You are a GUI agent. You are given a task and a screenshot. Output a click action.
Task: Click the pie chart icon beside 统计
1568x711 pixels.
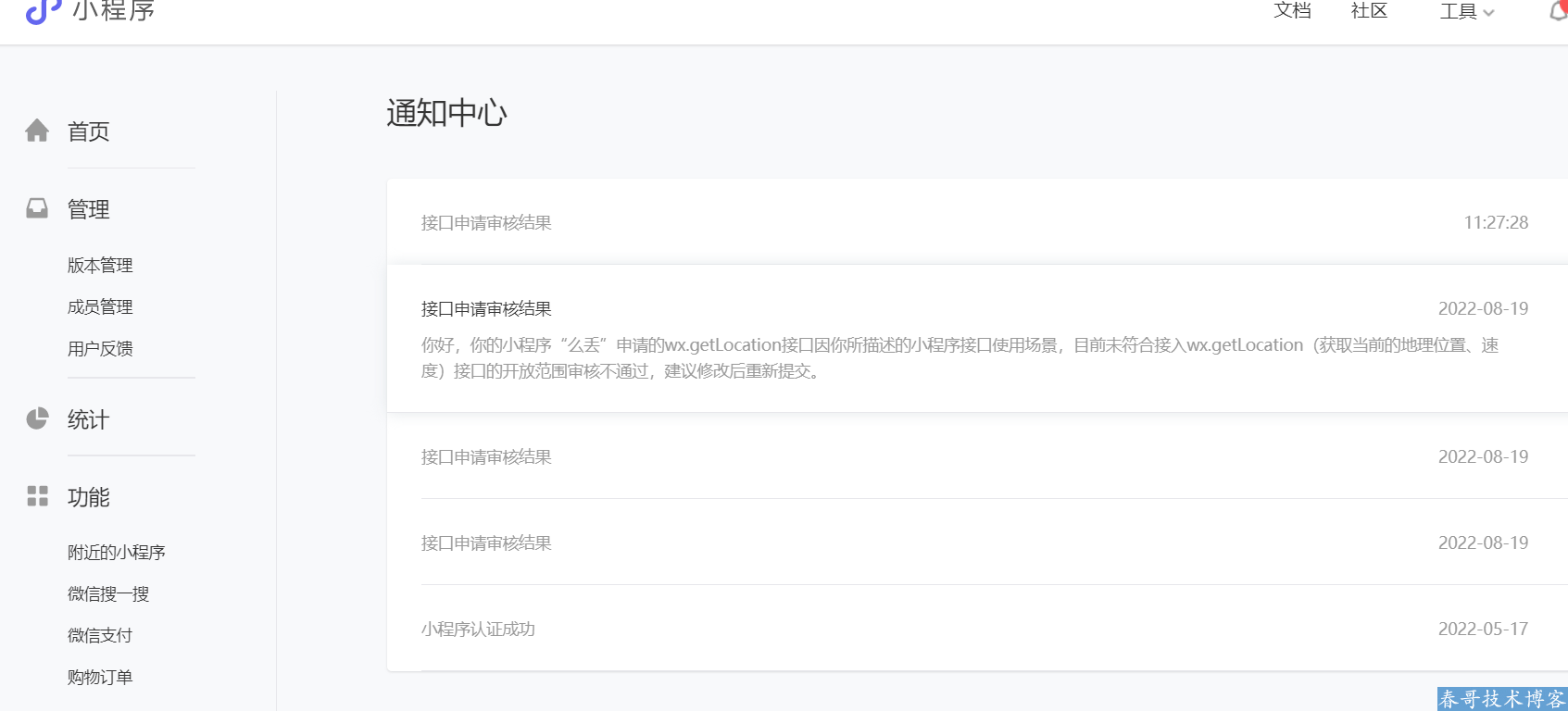37,418
